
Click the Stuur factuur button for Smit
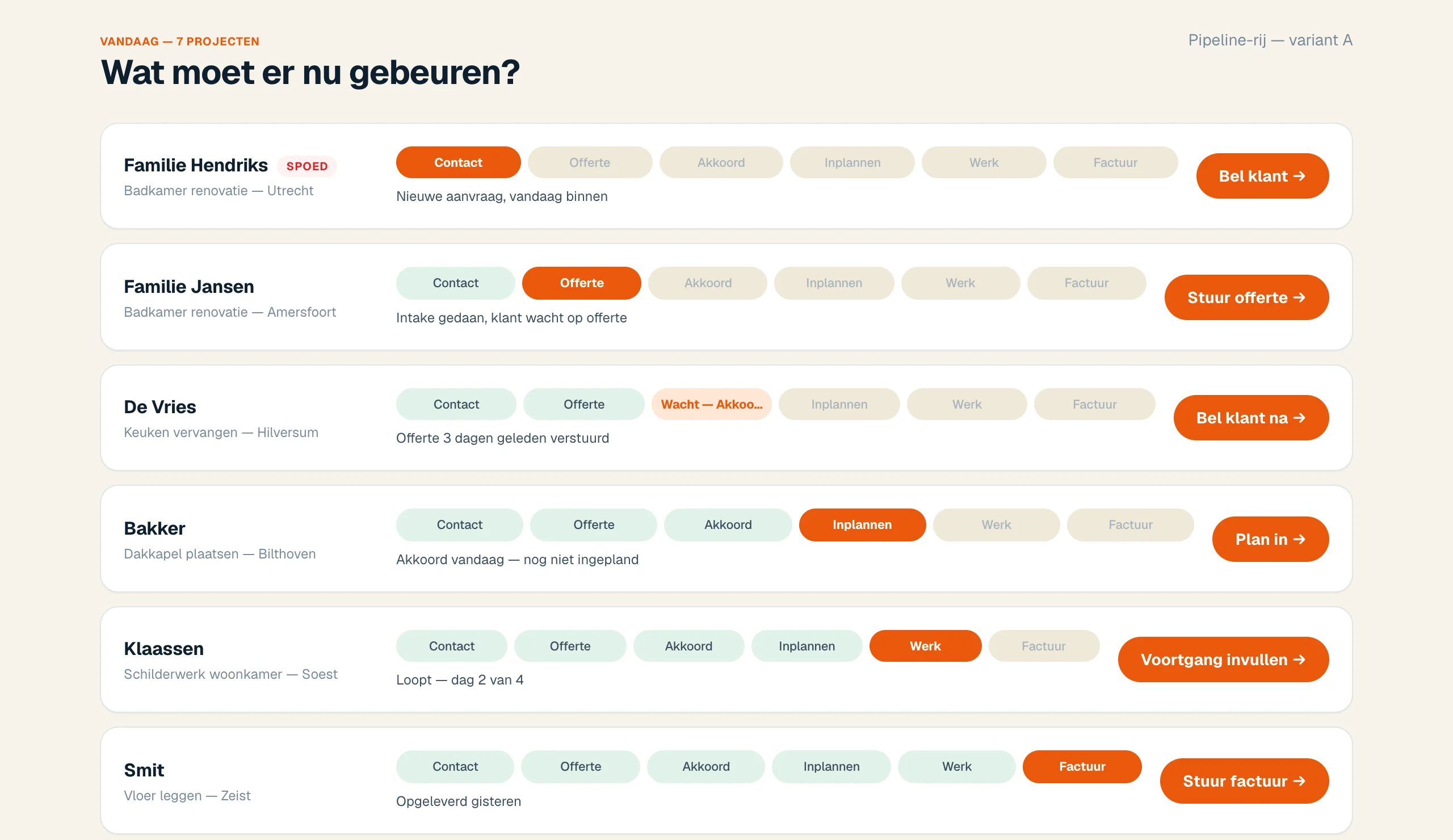(x=1244, y=781)
